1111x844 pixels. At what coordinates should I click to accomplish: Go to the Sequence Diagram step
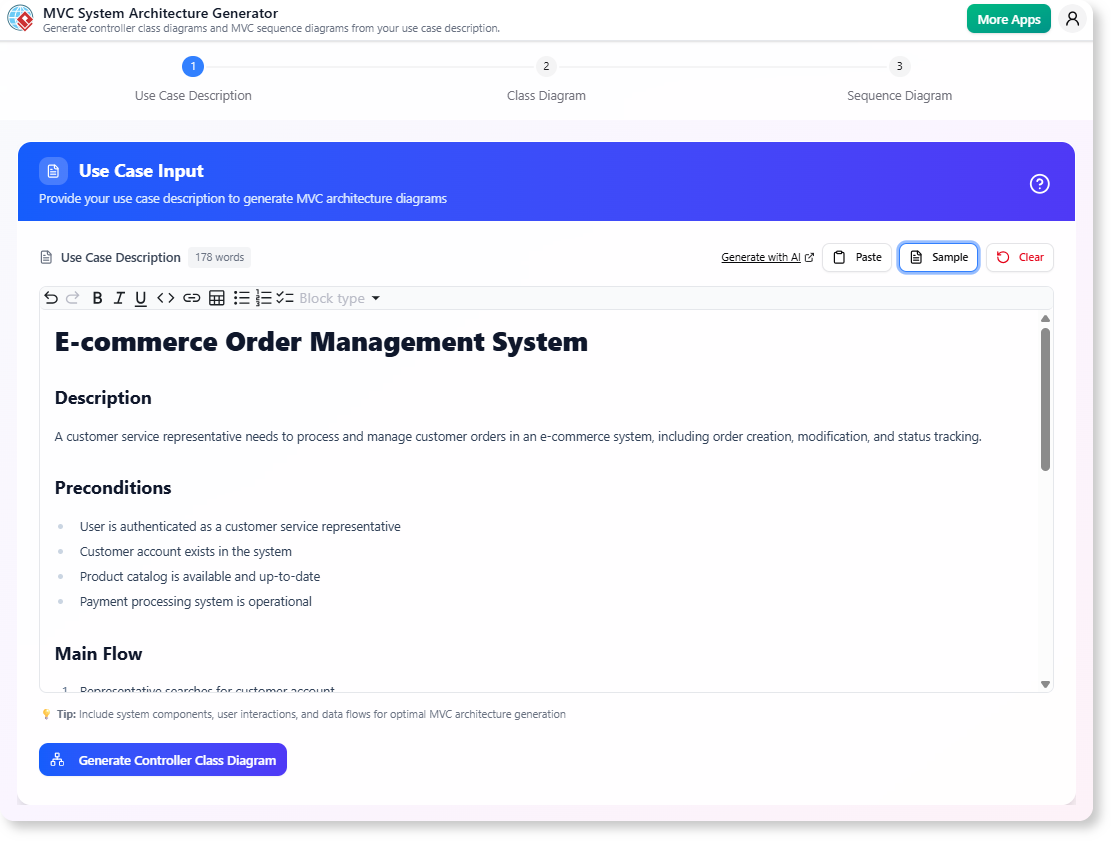click(x=899, y=66)
